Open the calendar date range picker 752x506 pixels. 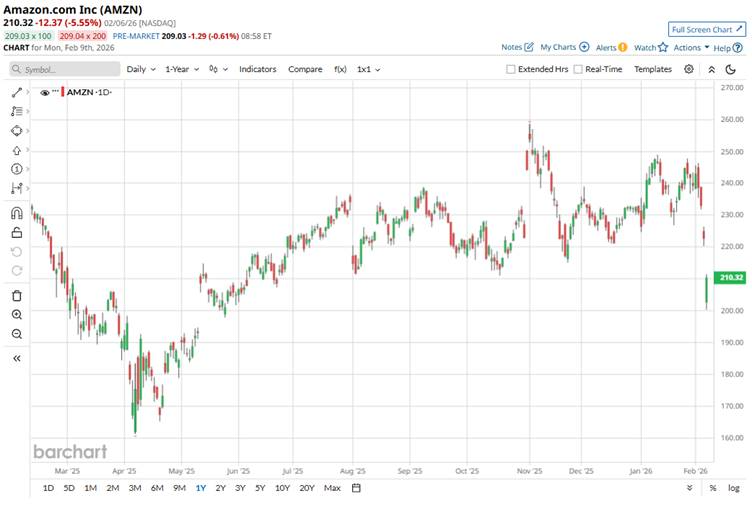tap(357, 488)
